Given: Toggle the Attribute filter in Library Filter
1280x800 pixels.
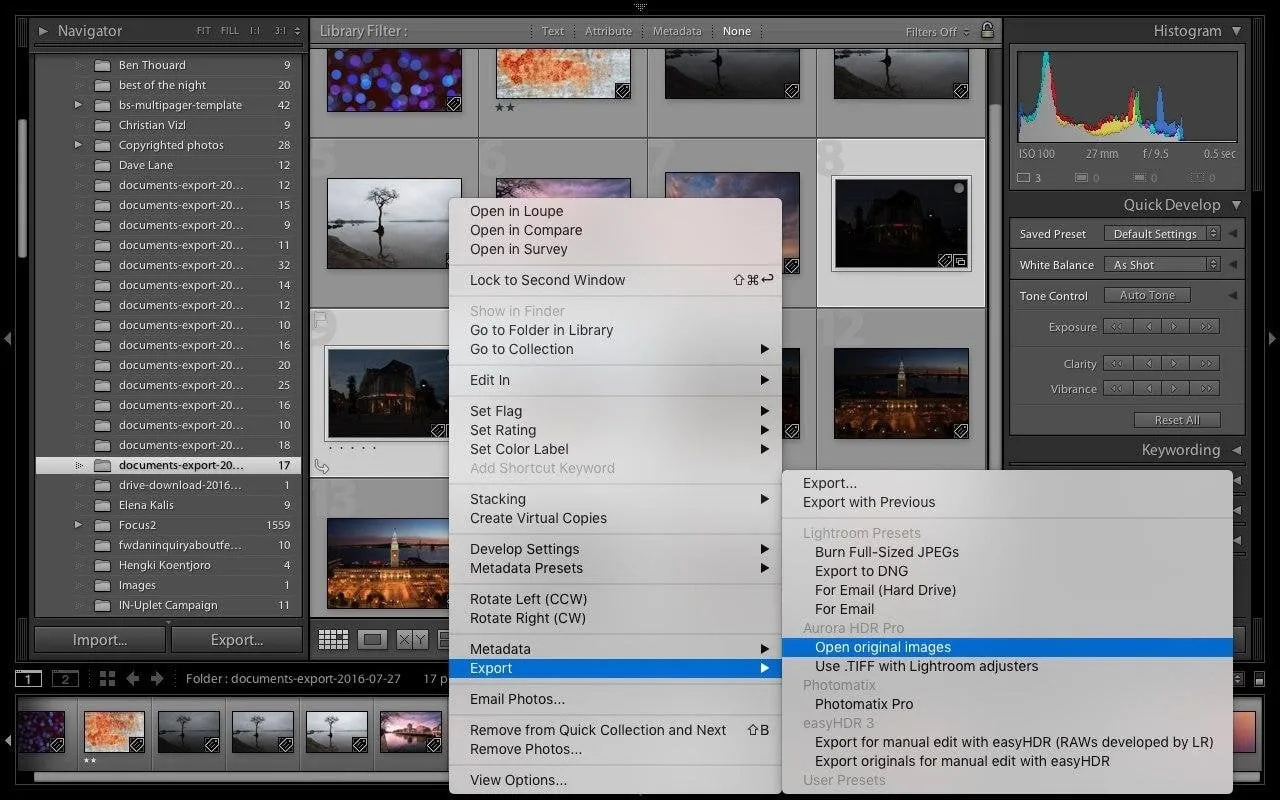Looking at the screenshot, I should point(608,31).
